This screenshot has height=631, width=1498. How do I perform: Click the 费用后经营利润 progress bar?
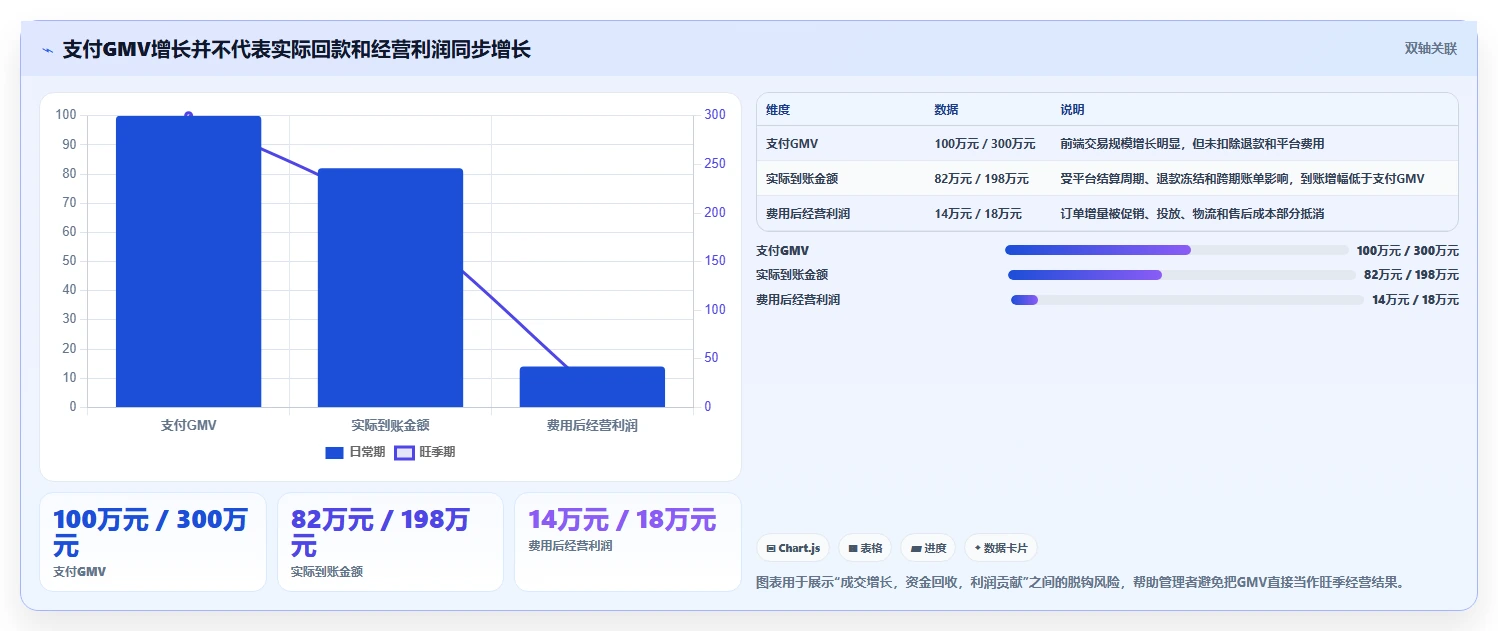coord(1187,300)
